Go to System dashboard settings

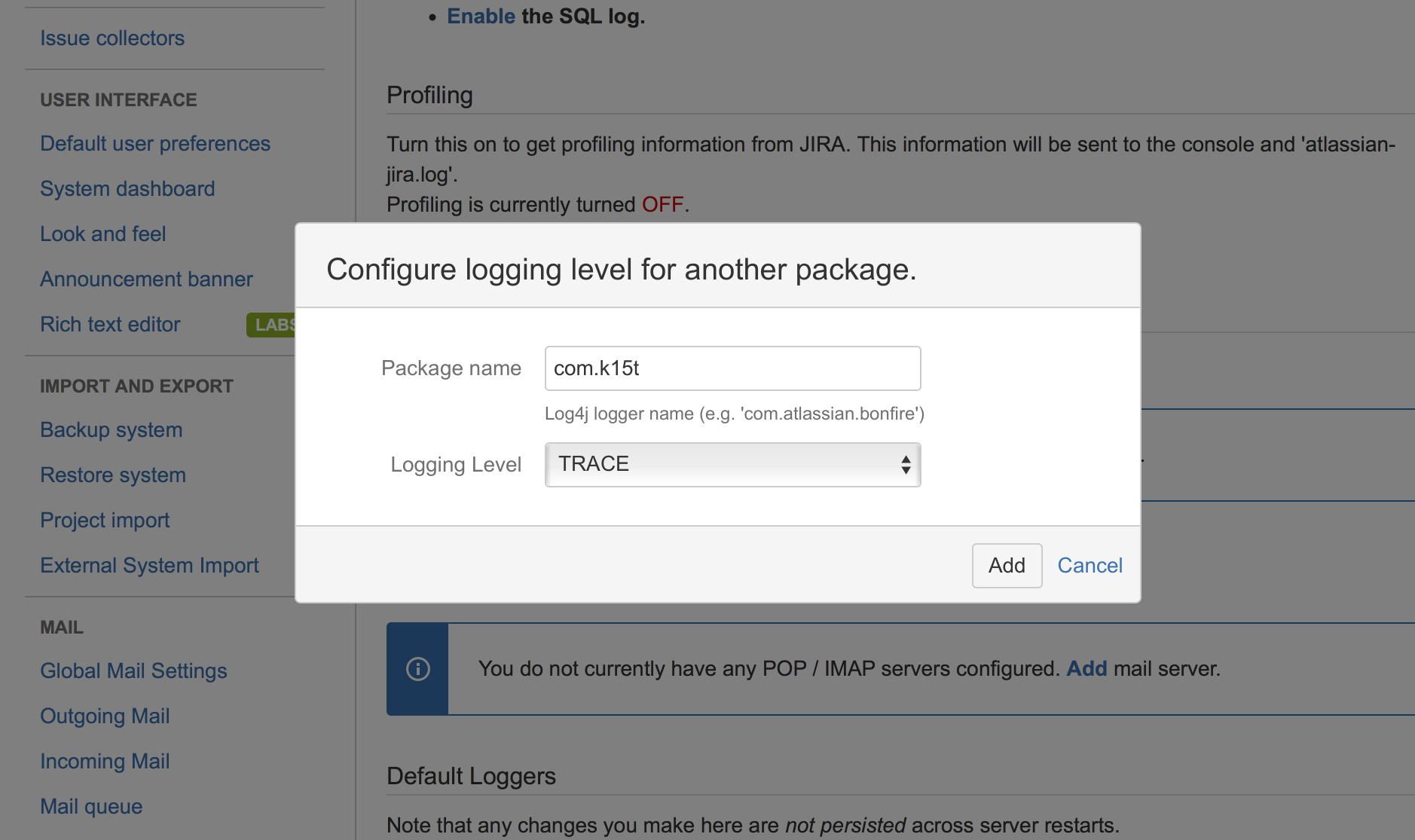pos(127,188)
